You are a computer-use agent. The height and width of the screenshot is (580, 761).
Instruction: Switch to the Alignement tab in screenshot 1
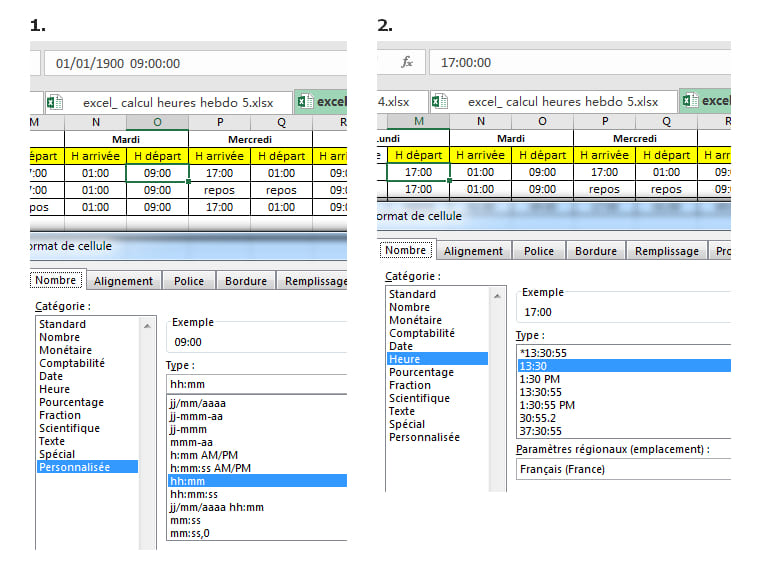click(x=124, y=281)
